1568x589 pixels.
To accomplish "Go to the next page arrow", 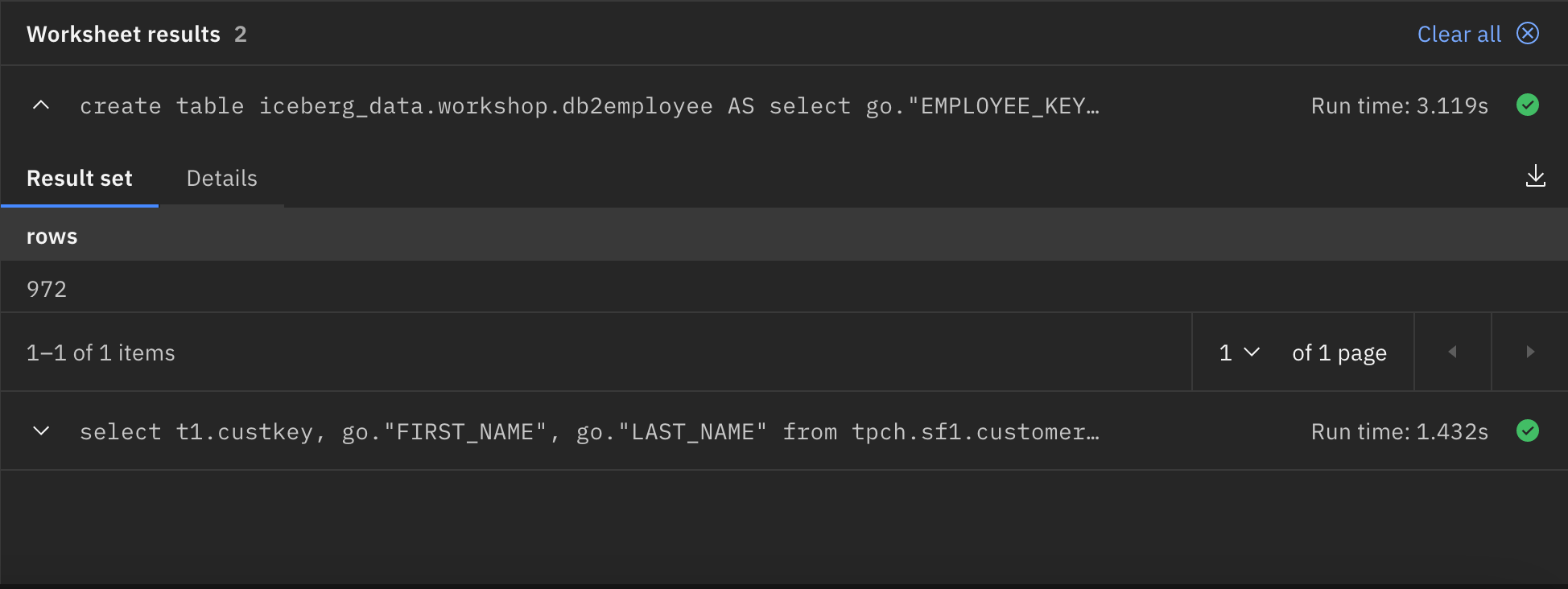I will tap(1530, 352).
